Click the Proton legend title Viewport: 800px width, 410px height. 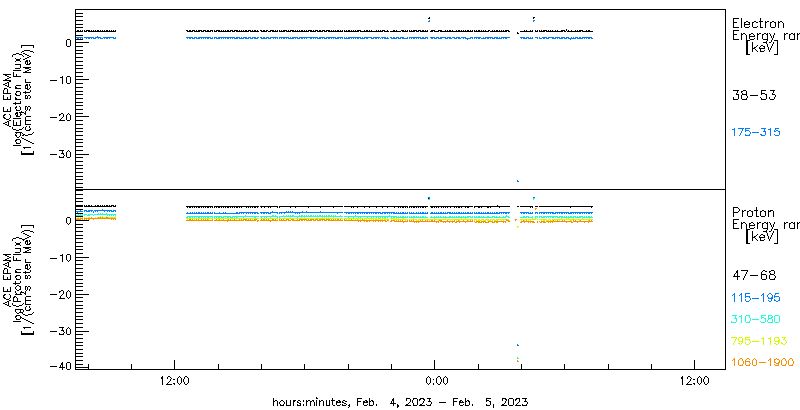pyautogui.click(x=753, y=212)
